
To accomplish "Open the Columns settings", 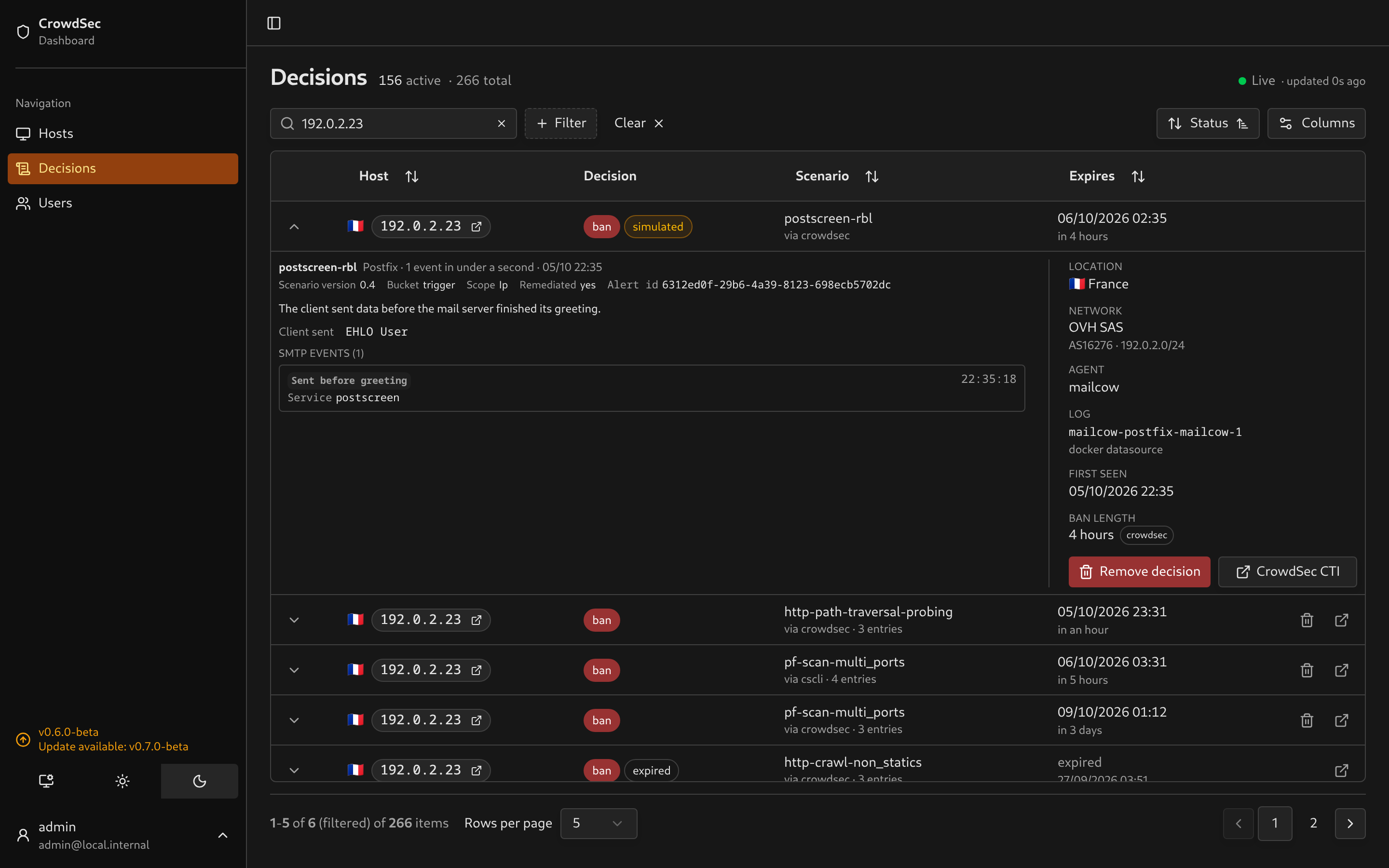I will tap(1316, 123).
